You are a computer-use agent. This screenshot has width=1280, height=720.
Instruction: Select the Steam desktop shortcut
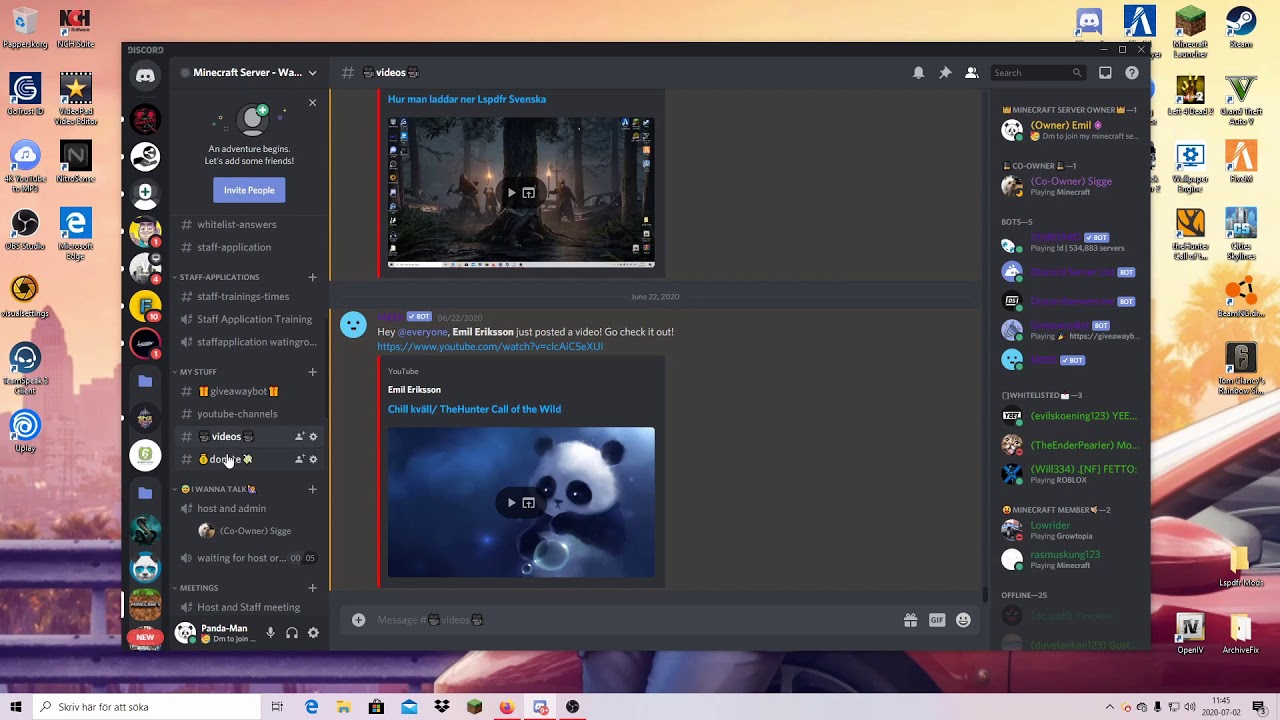point(1241,28)
